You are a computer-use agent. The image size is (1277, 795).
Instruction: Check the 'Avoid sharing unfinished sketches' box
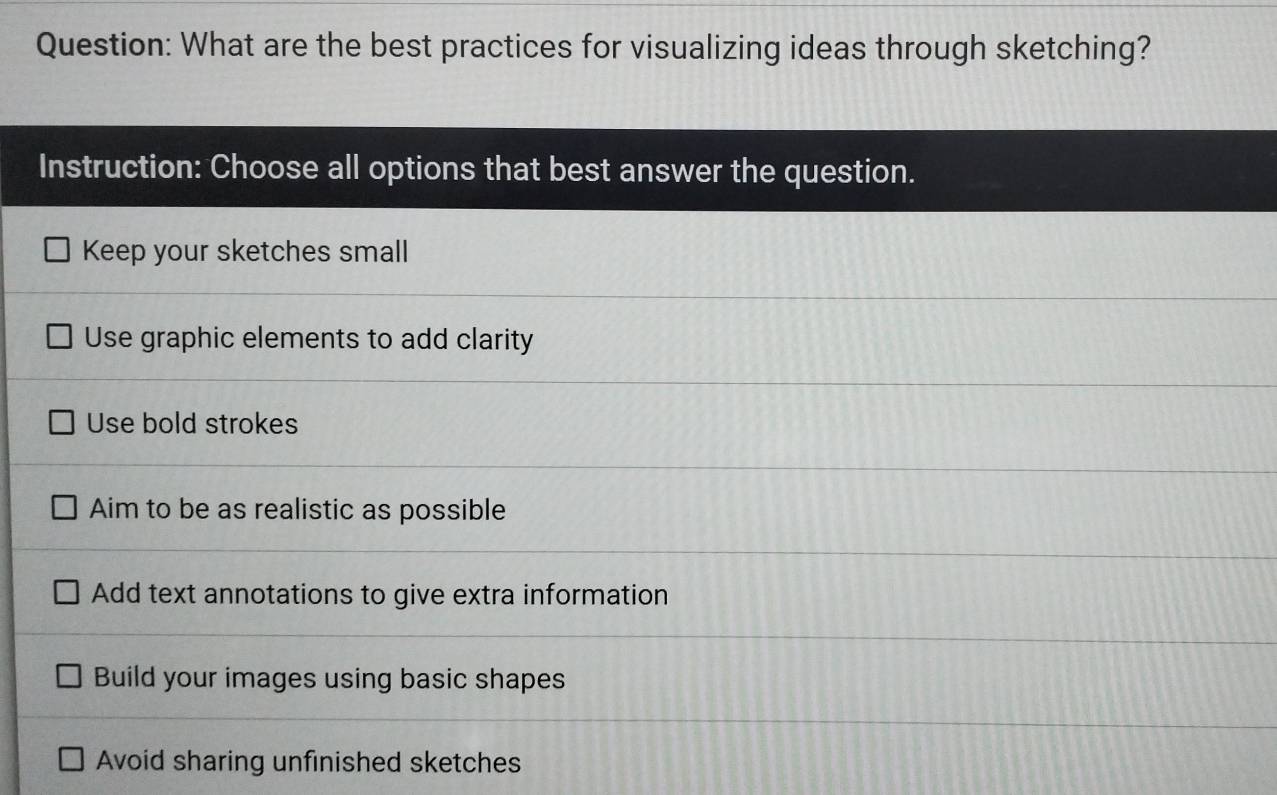click(x=72, y=763)
